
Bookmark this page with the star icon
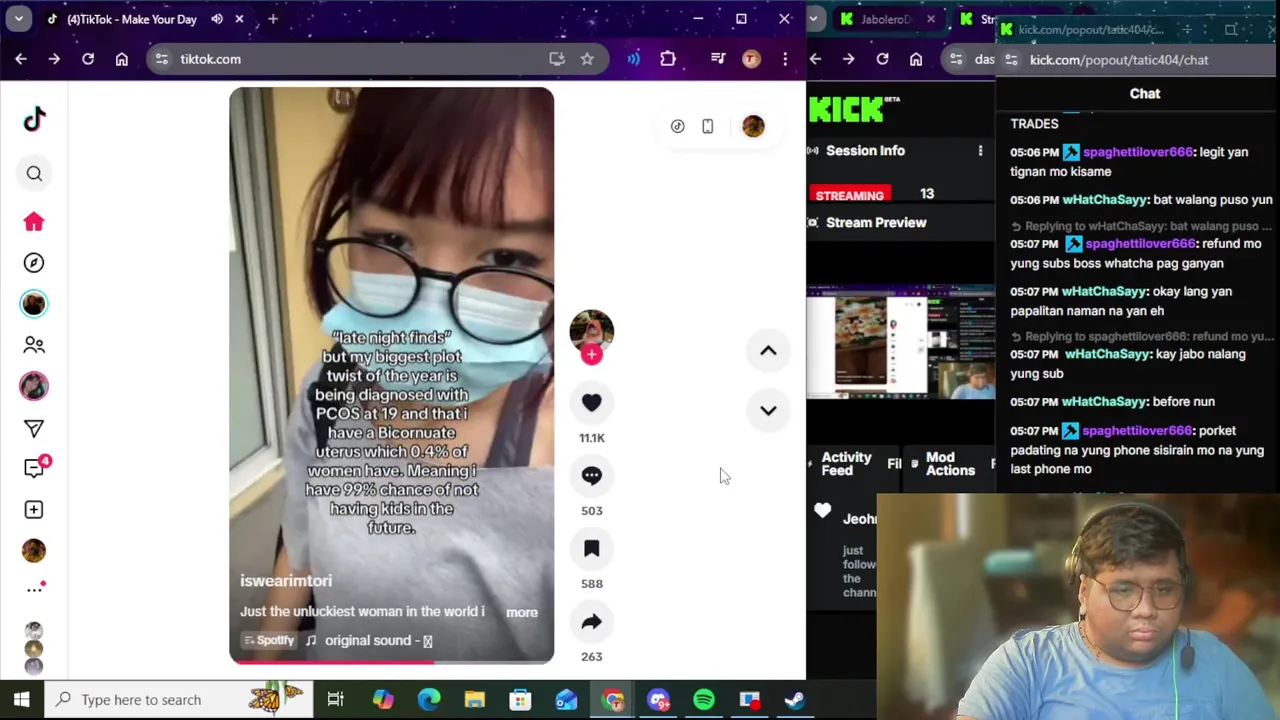587,59
